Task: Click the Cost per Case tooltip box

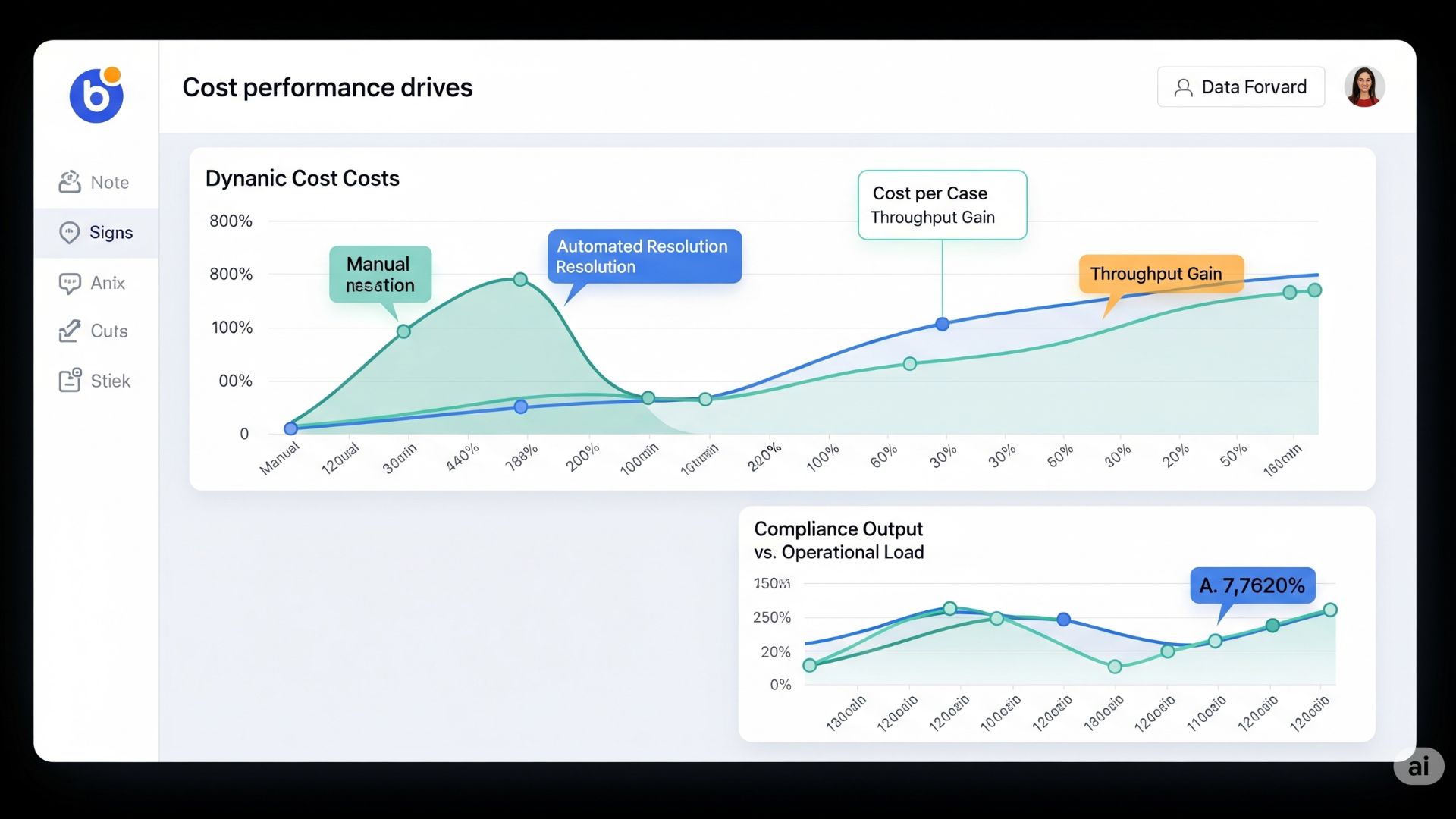Action: (x=942, y=205)
